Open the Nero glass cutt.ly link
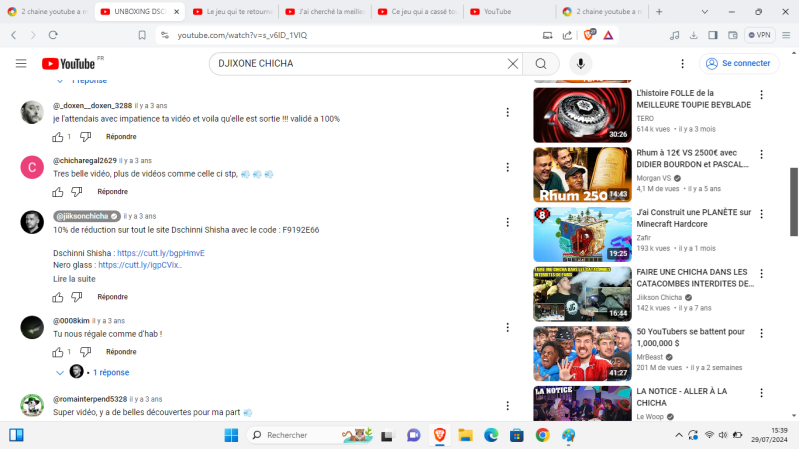 pos(140,265)
